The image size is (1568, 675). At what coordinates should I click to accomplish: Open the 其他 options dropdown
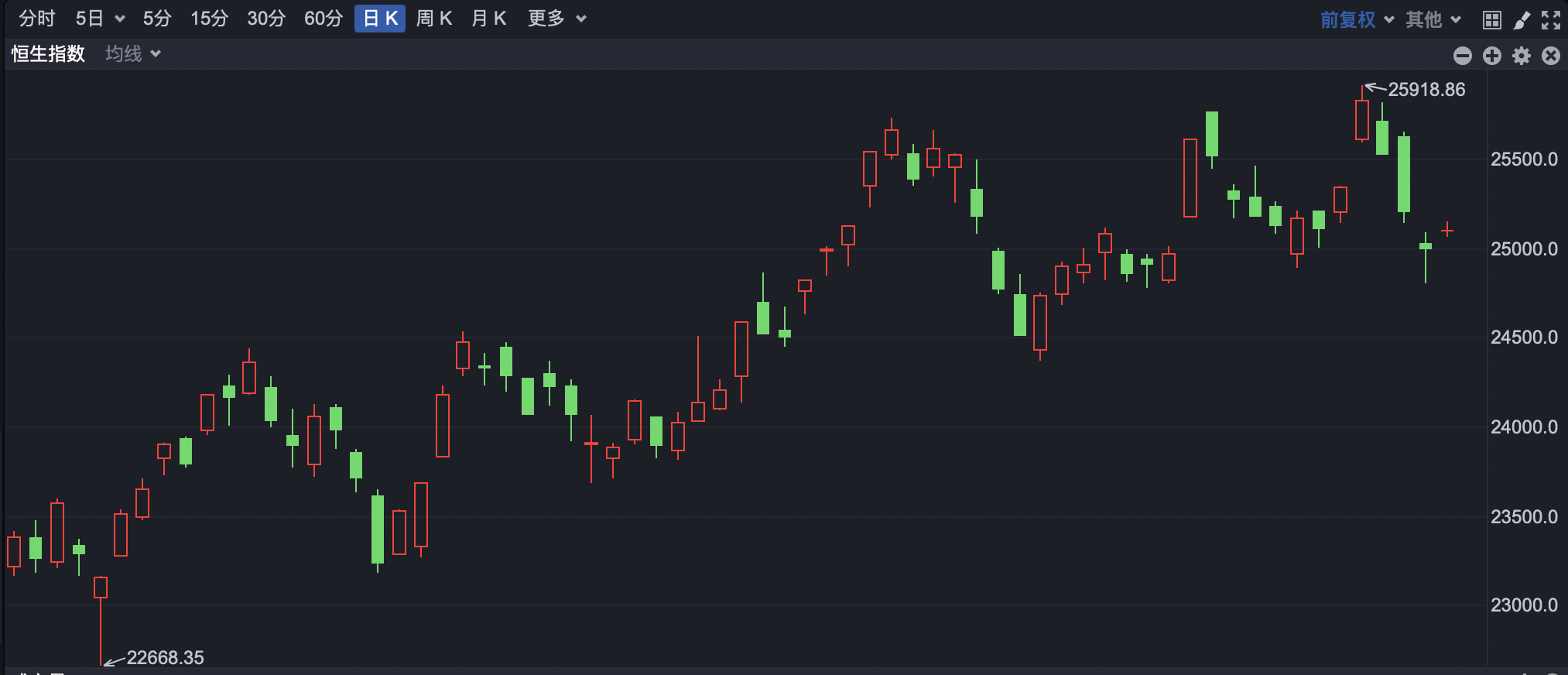coord(1433,19)
